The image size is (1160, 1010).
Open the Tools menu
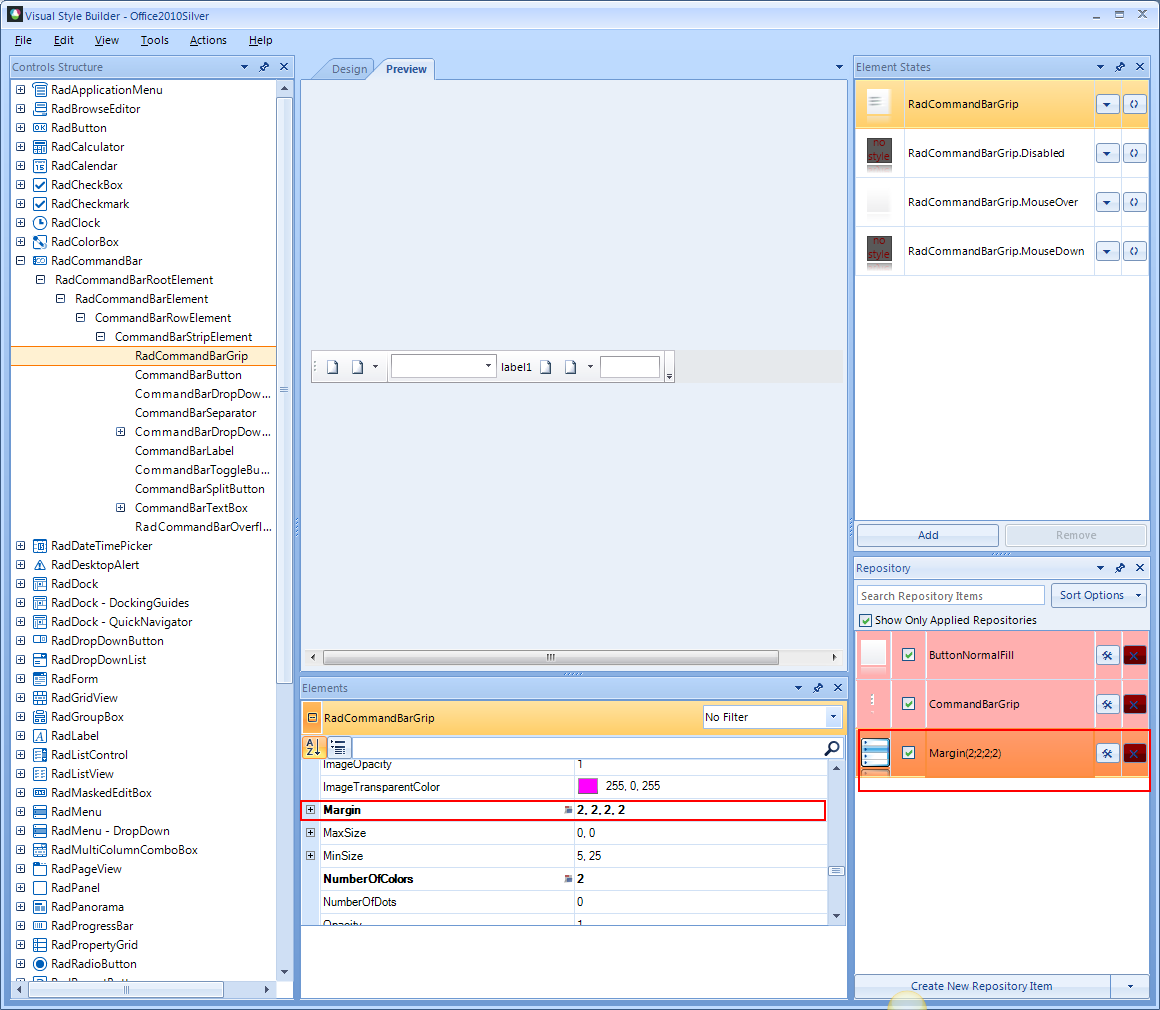[155, 40]
